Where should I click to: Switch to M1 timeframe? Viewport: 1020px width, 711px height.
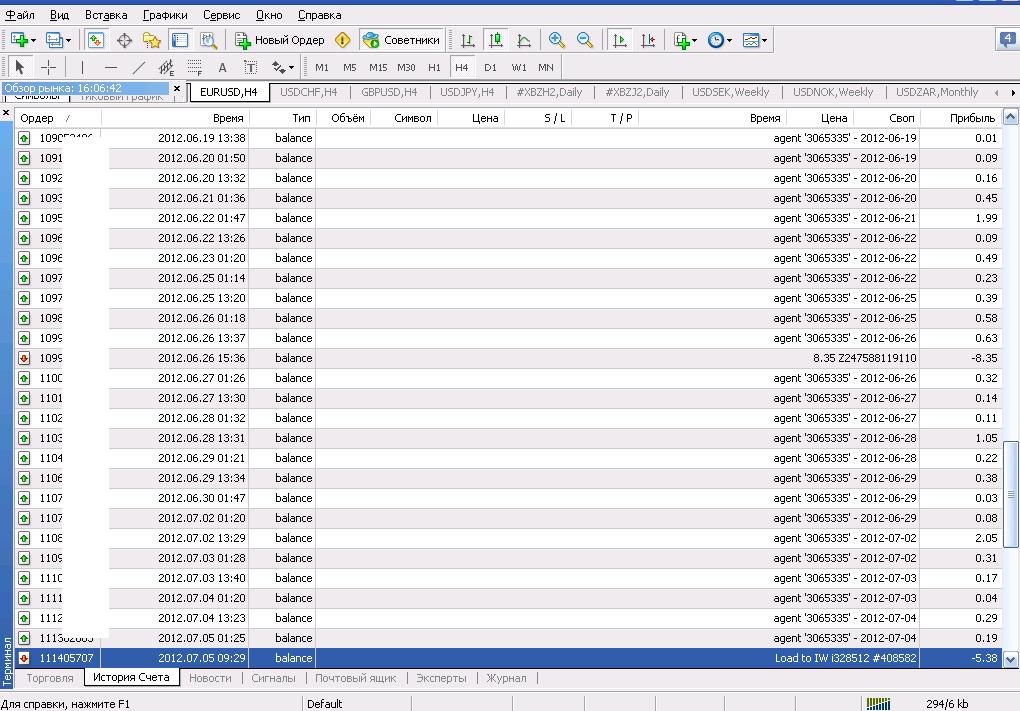(321, 67)
